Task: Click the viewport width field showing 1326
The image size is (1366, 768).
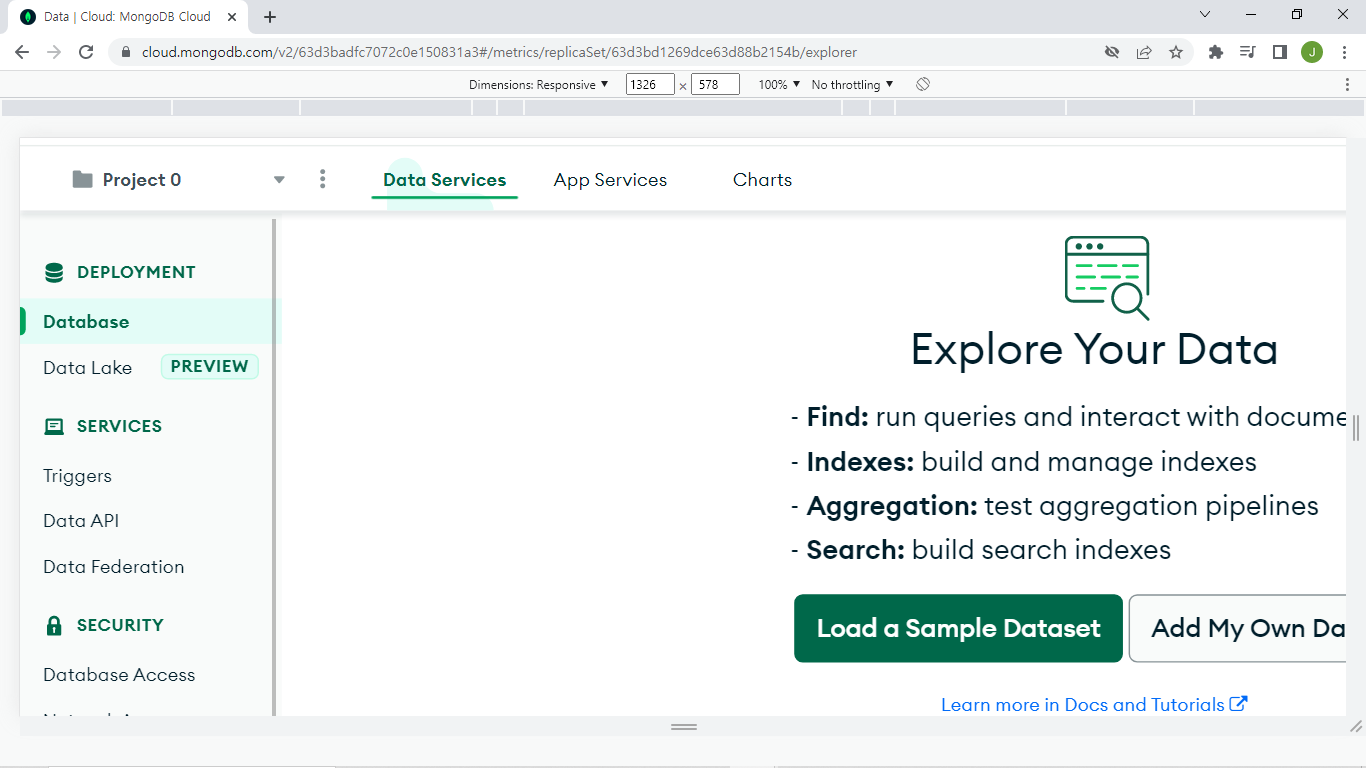Action: click(x=650, y=85)
